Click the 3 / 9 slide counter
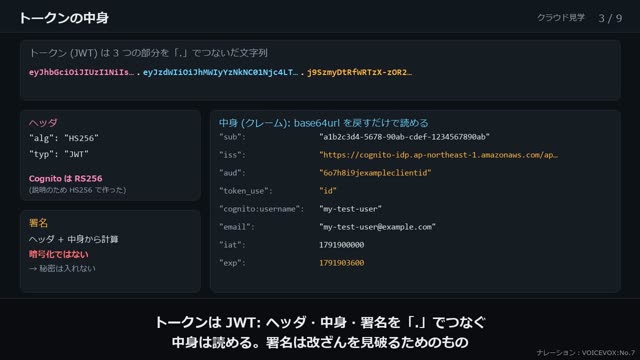Screen dimensions: 640x360 coord(610,18)
